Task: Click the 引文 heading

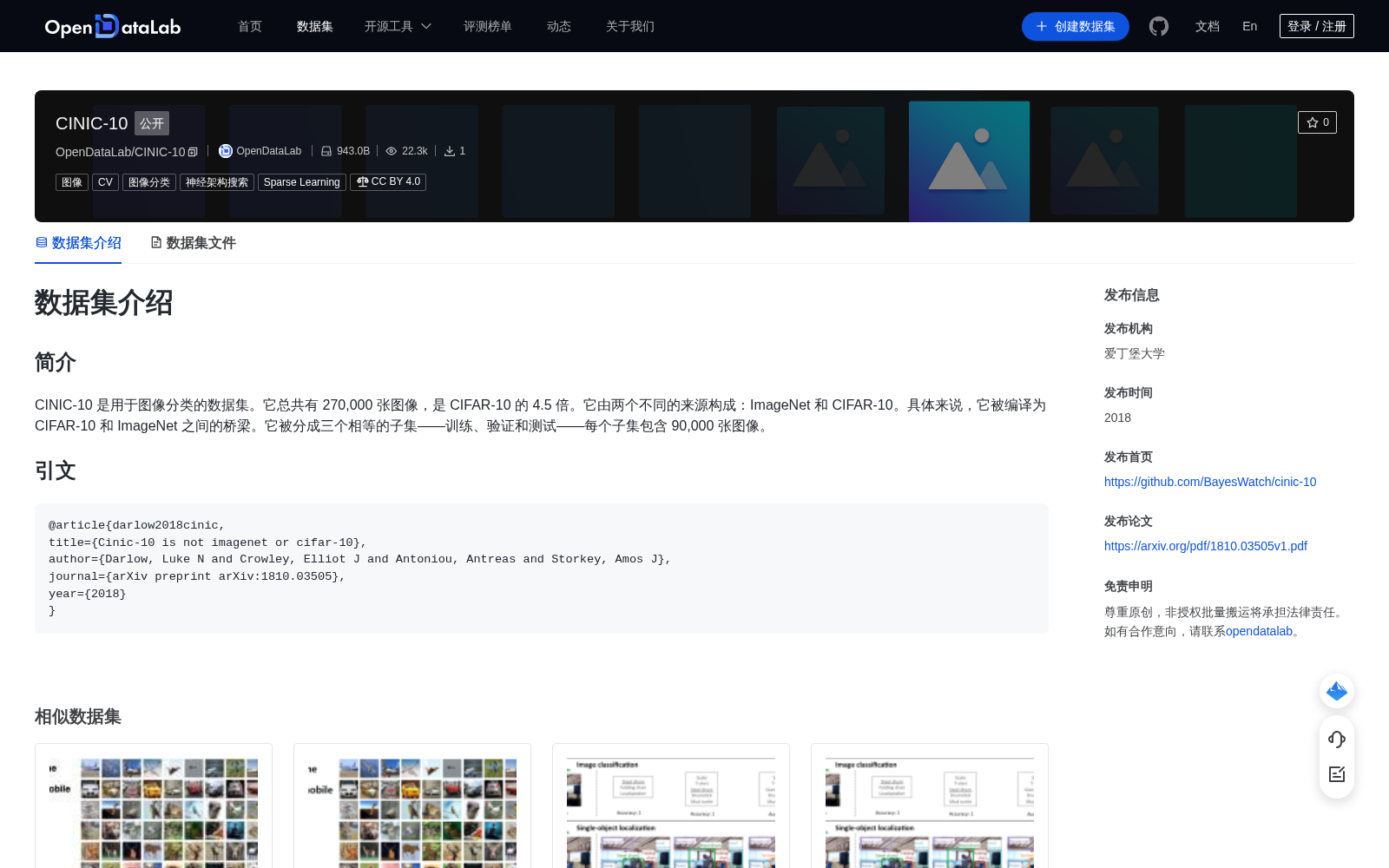Action: tap(56, 470)
